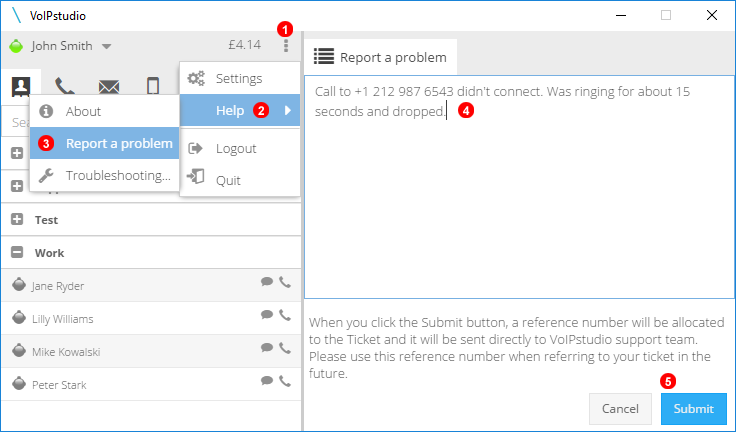The height and width of the screenshot is (432, 736).
Task: Expand the Test contact group
Action: coord(17,219)
